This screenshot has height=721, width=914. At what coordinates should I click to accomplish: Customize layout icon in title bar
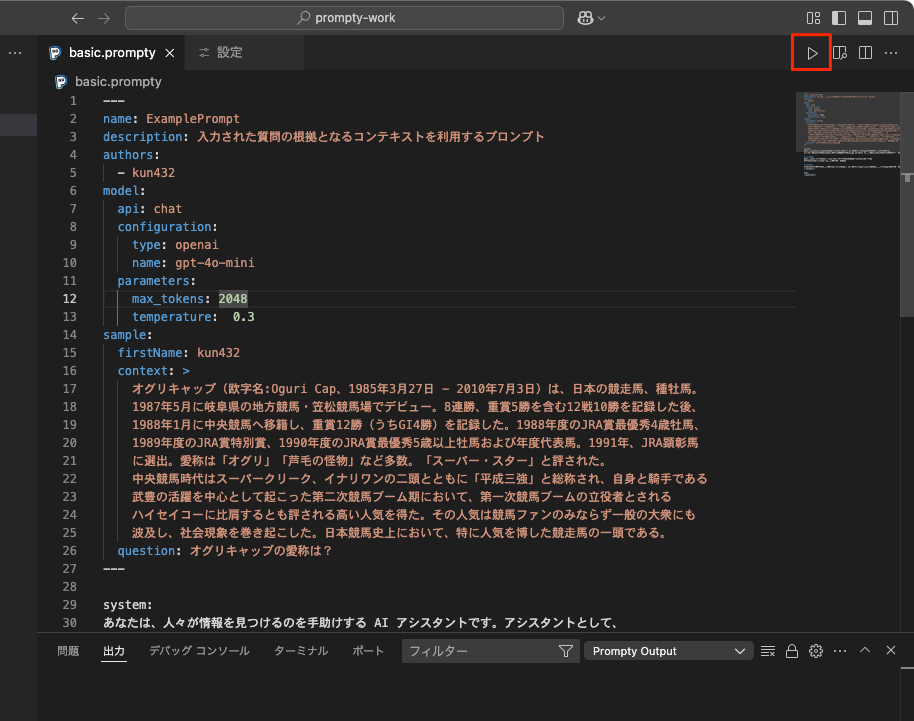pos(813,18)
